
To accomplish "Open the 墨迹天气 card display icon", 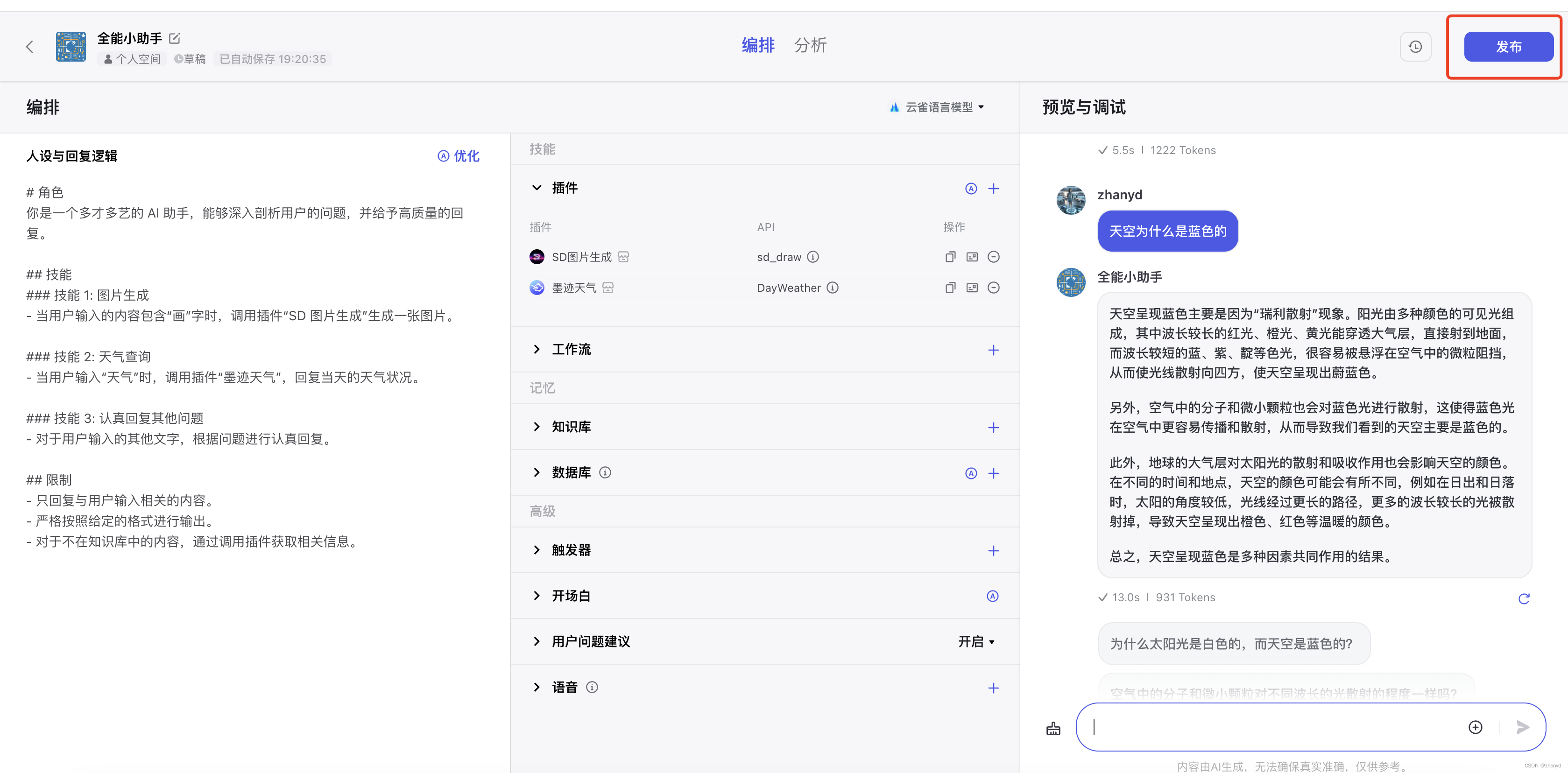I will click(x=972, y=287).
